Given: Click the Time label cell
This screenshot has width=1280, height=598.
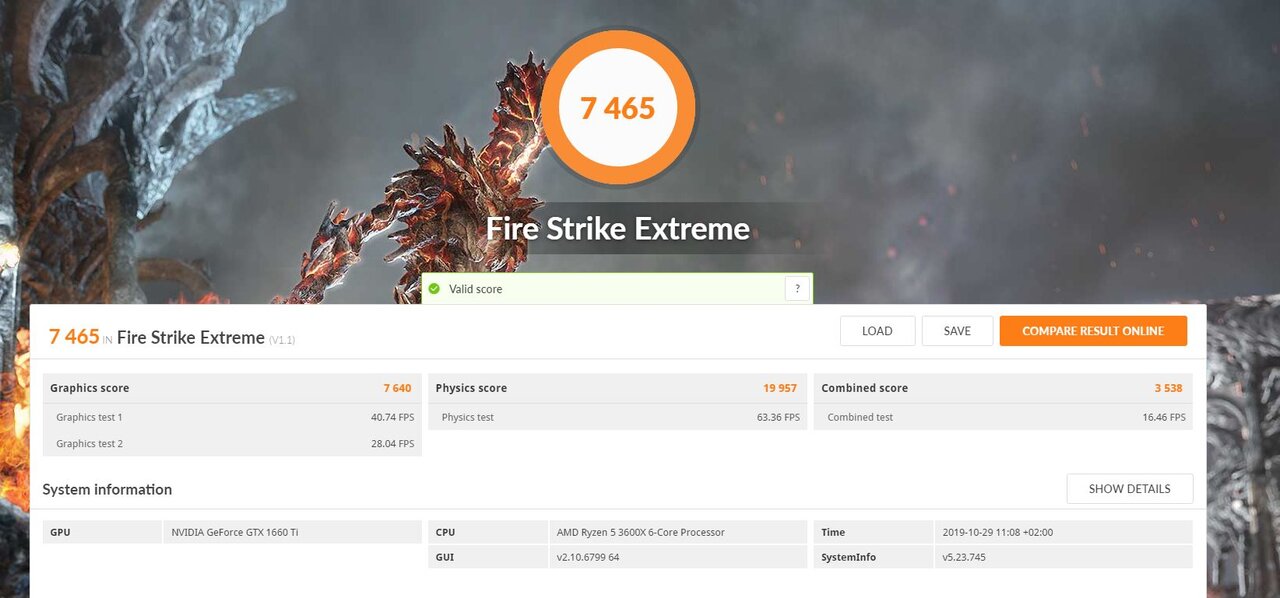Looking at the screenshot, I should tap(873, 532).
